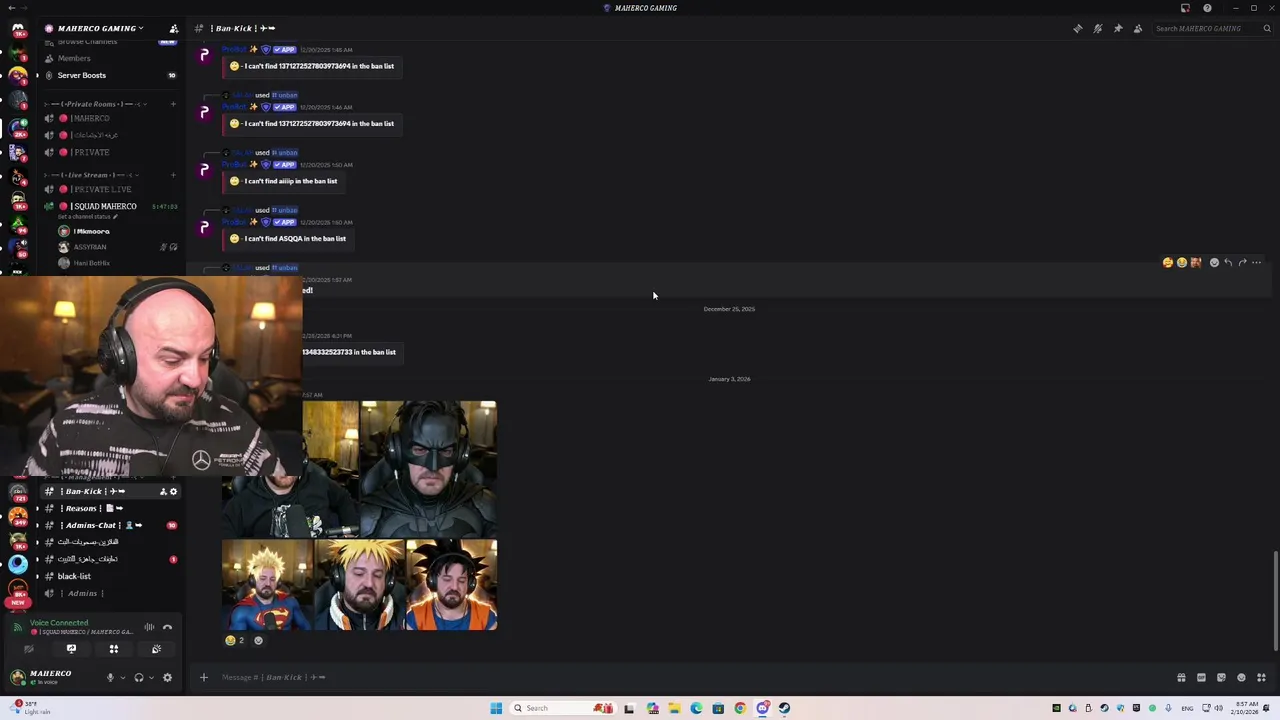Open the apps launcher icon in message bar
The width and height of the screenshot is (1280, 720).
1261,677
